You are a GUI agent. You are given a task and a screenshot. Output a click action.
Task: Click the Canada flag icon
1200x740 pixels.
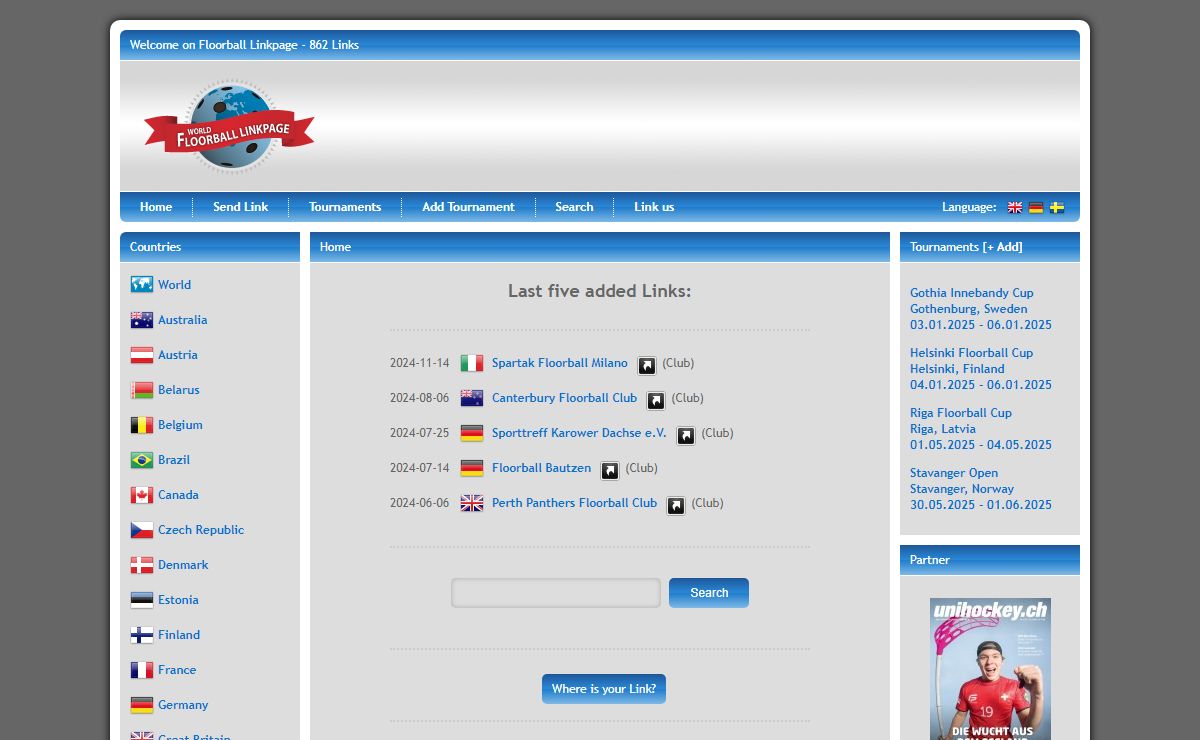point(142,494)
